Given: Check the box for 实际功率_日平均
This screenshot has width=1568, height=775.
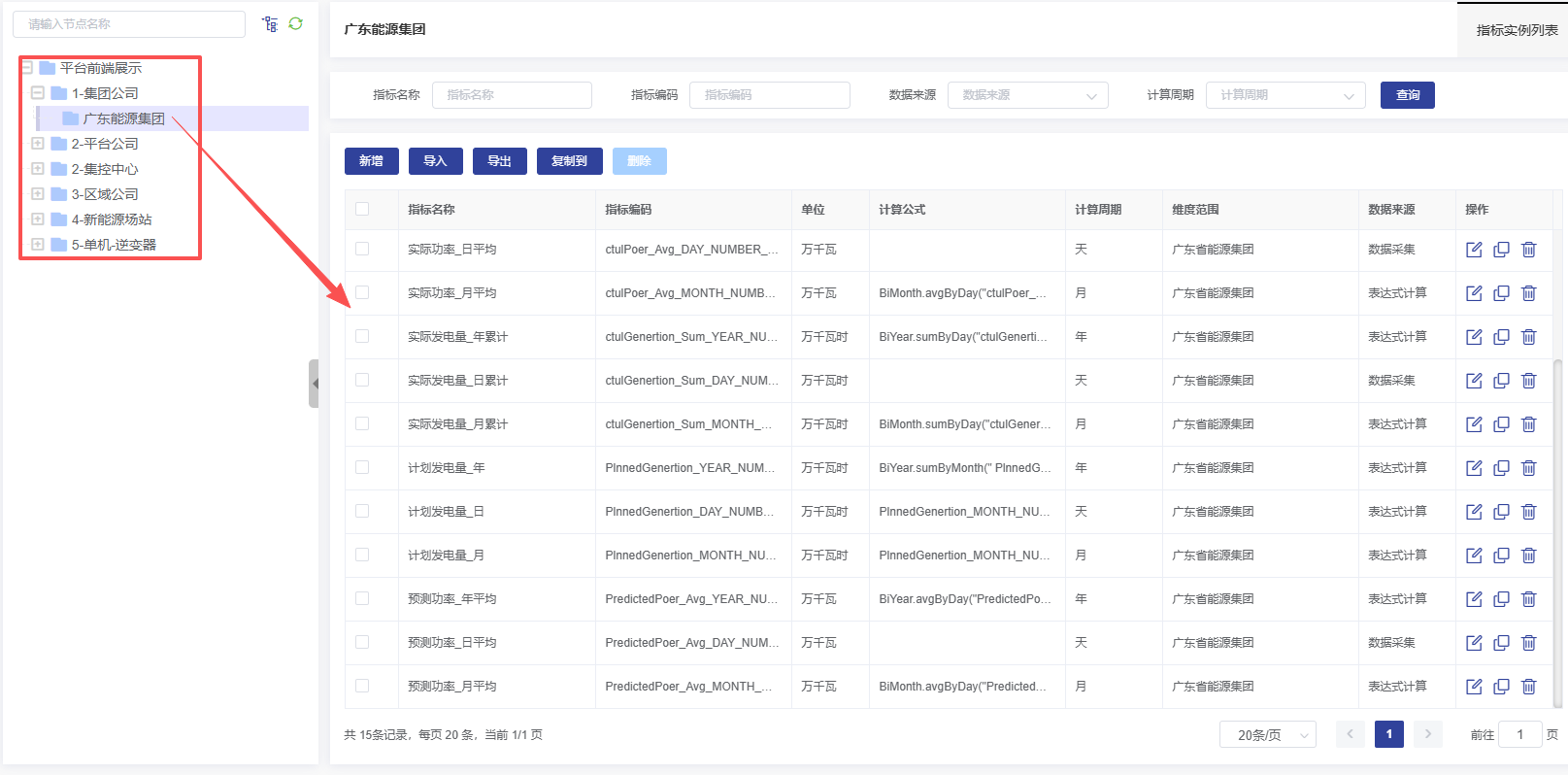Looking at the screenshot, I should (x=362, y=250).
